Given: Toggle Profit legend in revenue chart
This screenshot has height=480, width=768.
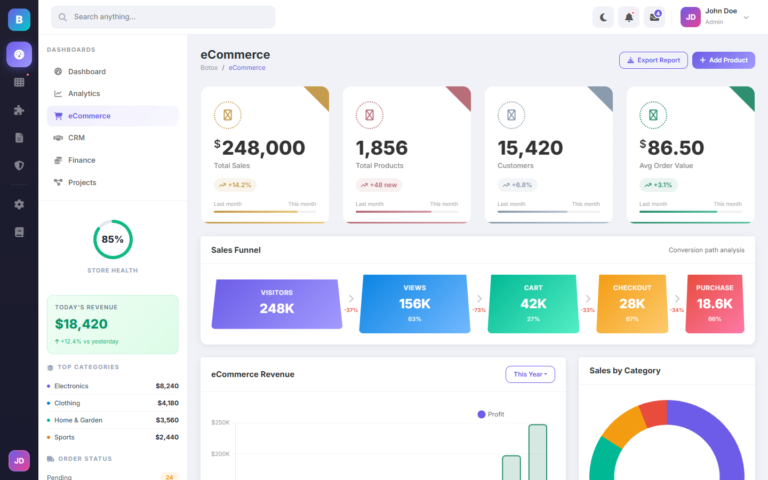Looking at the screenshot, I should 491,414.
